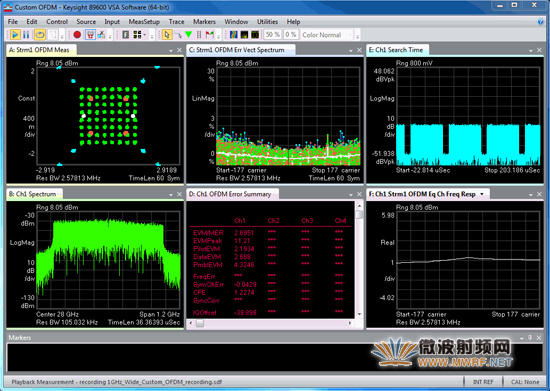The width and height of the screenshot is (550, 391).
Task: Open the Edit menu
Action: (x=32, y=22)
